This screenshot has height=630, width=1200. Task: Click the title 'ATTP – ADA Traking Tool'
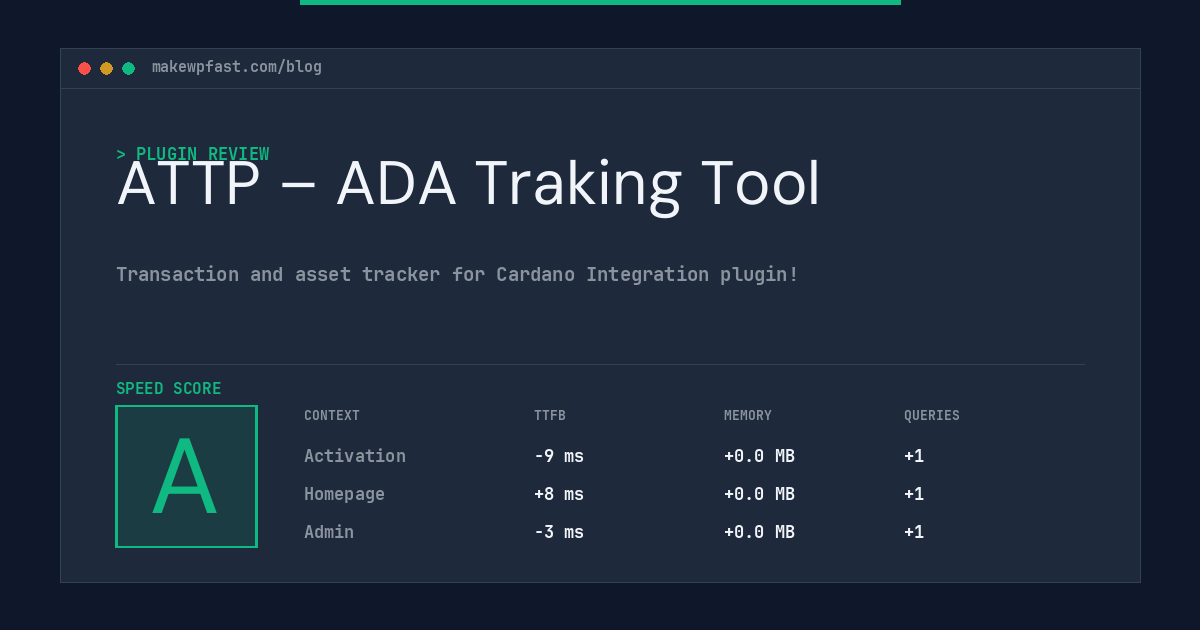click(468, 184)
